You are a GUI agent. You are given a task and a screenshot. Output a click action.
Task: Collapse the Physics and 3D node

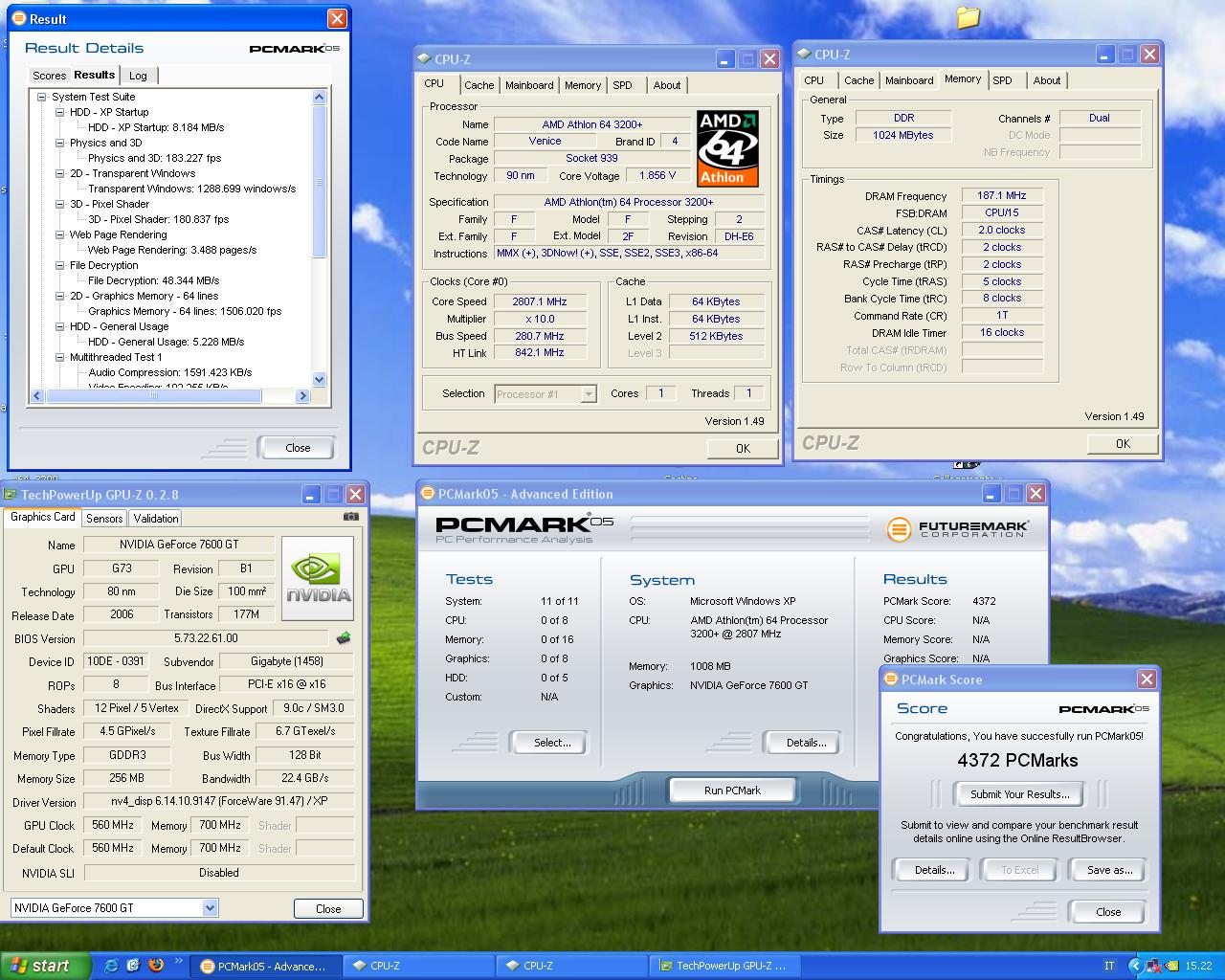(x=60, y=143)
